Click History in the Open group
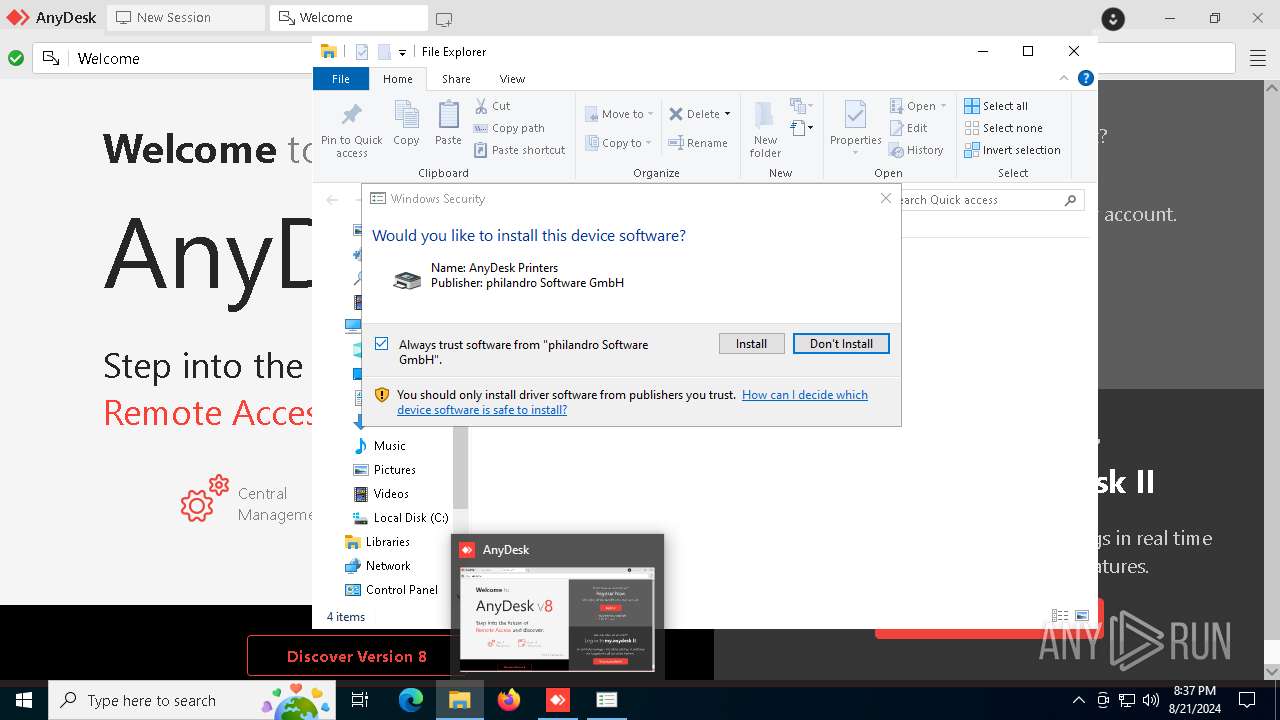Viewport: 1280px width, 720px height. coord(916,150)
